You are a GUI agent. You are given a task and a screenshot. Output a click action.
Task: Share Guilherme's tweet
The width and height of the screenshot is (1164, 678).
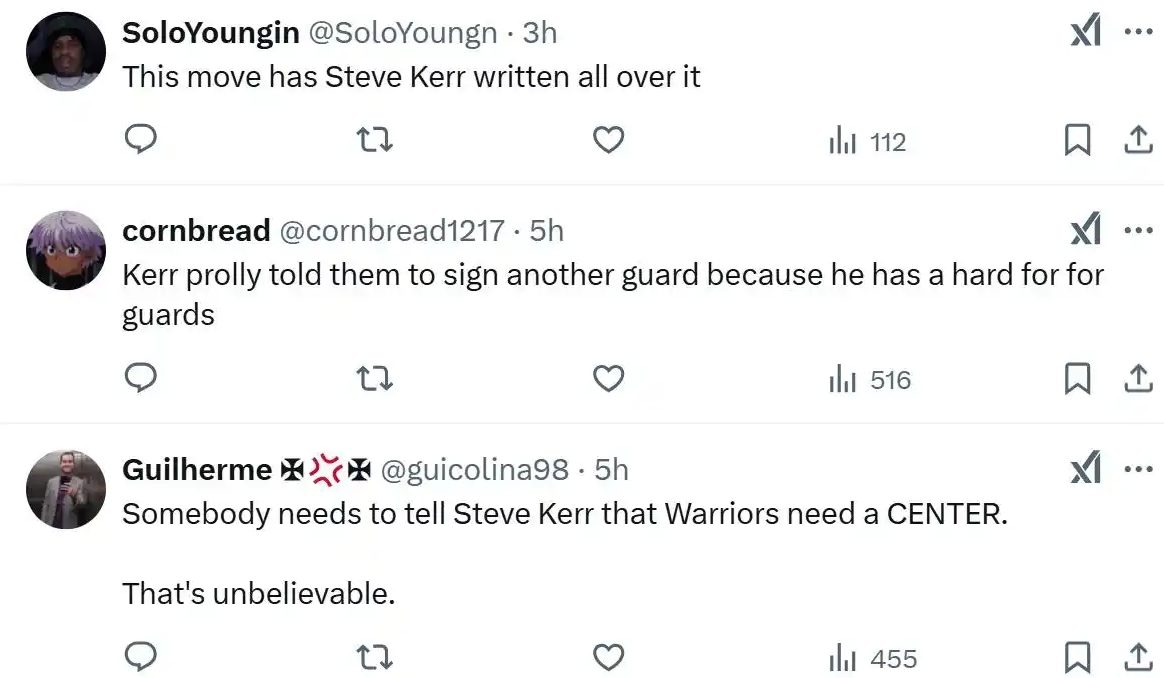tap(1137, 658)
